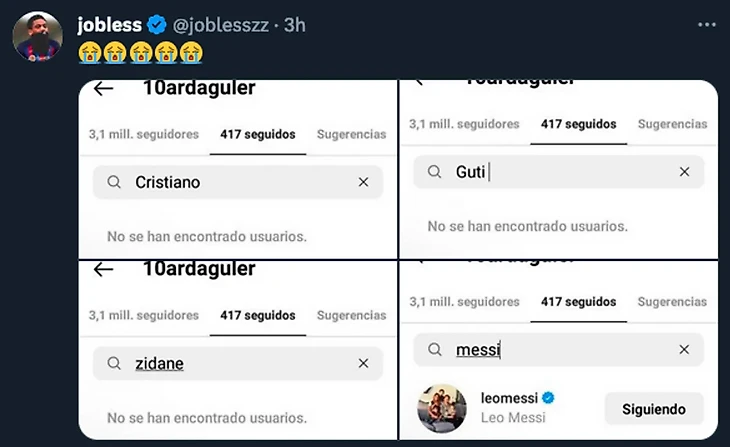Go back using the arrow above the Cristiano search

coord(103,89)
